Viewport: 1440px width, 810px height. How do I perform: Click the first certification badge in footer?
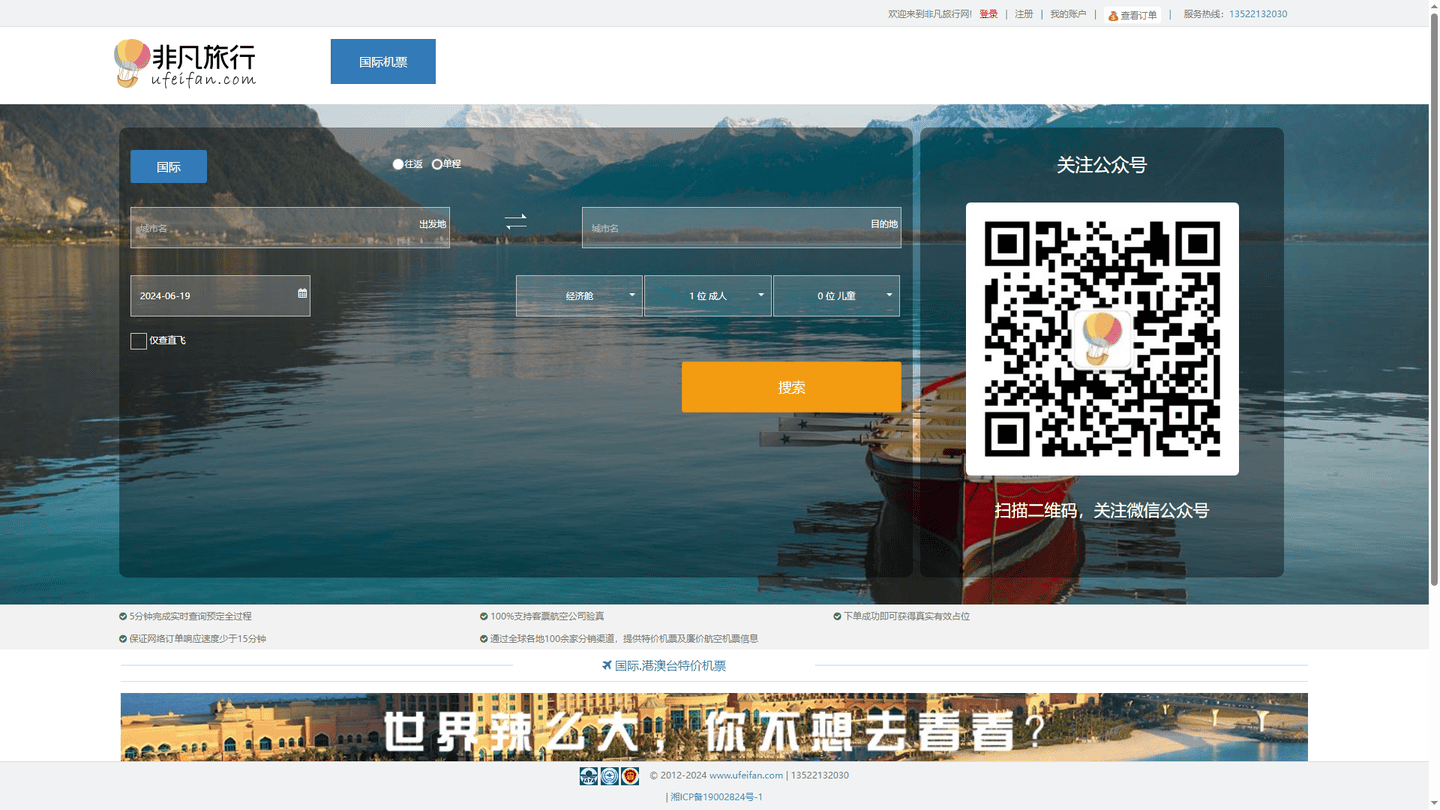click(x=589, y=776)
